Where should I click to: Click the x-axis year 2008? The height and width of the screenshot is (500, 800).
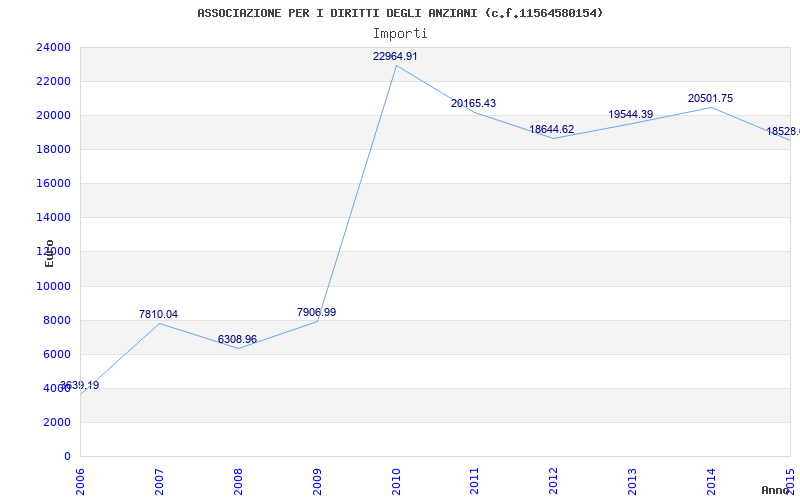point(238,481)
